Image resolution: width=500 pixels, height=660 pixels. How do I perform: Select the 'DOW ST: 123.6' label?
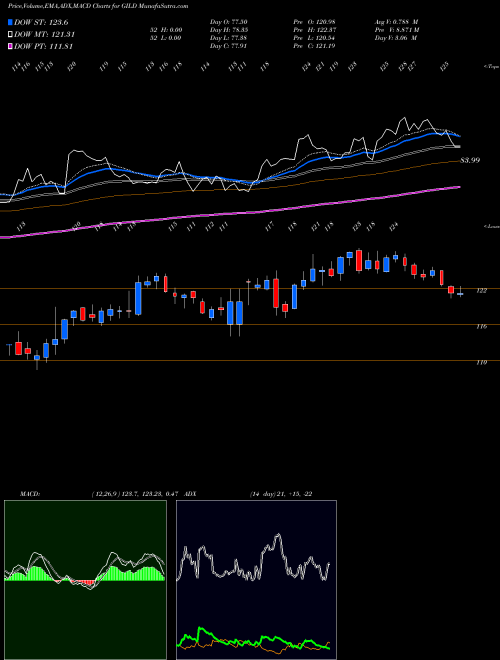coord(41,22)
